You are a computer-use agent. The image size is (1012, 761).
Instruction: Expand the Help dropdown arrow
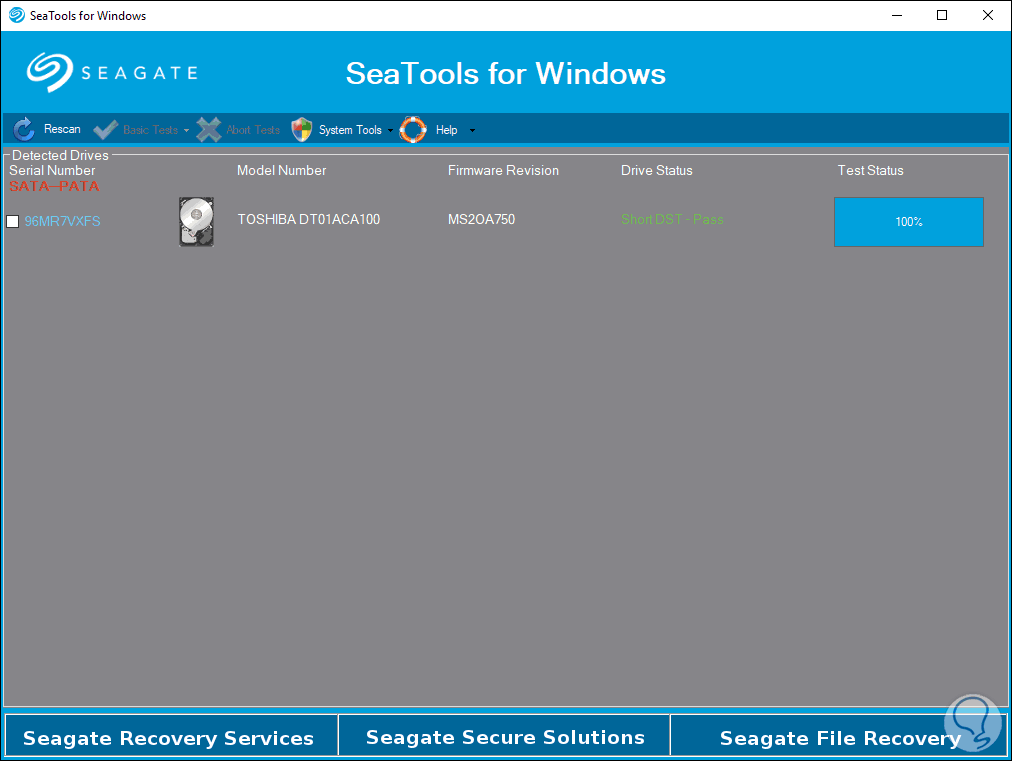pos(472,130)
